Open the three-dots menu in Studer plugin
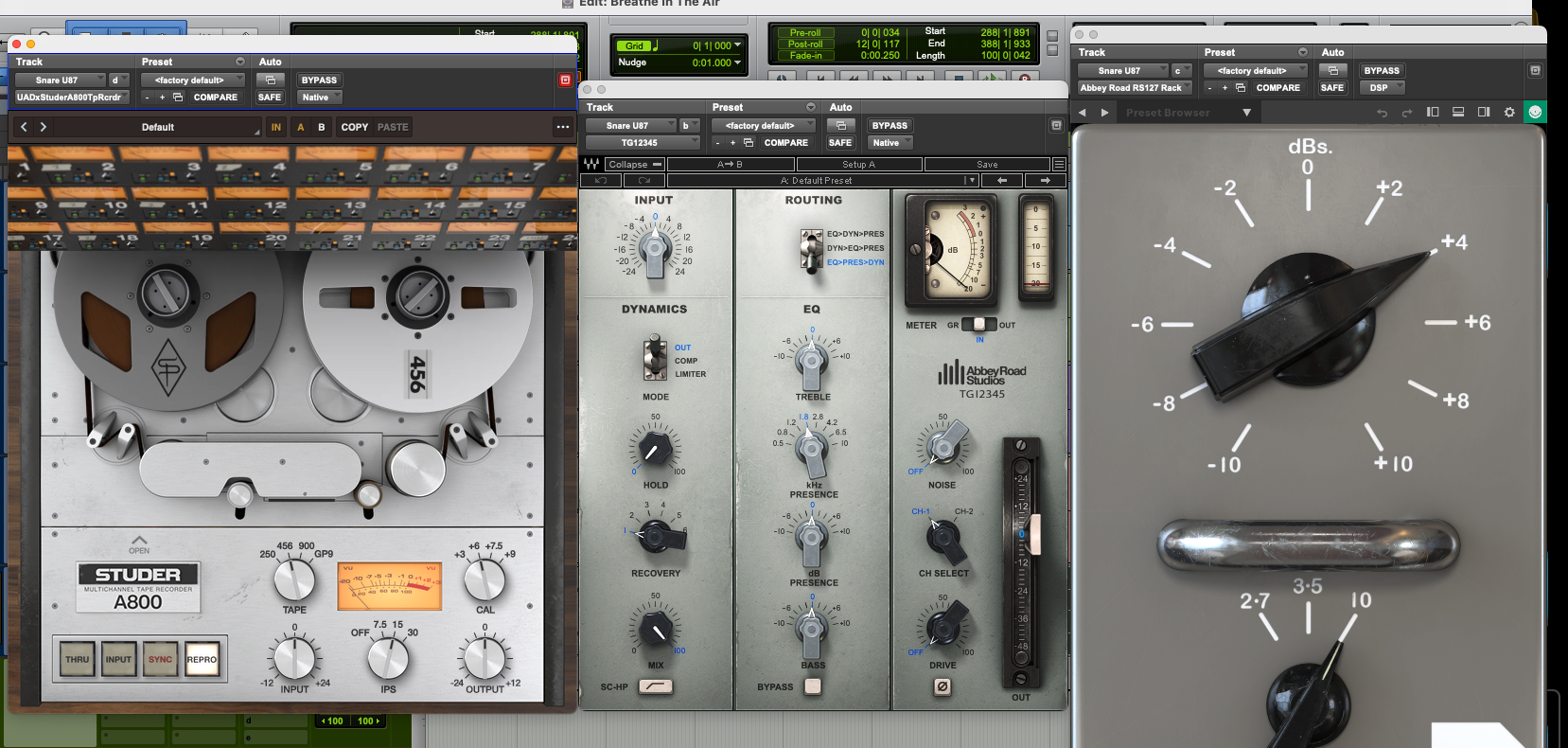The image size is (1568, 748). click(x=563, y=127)
